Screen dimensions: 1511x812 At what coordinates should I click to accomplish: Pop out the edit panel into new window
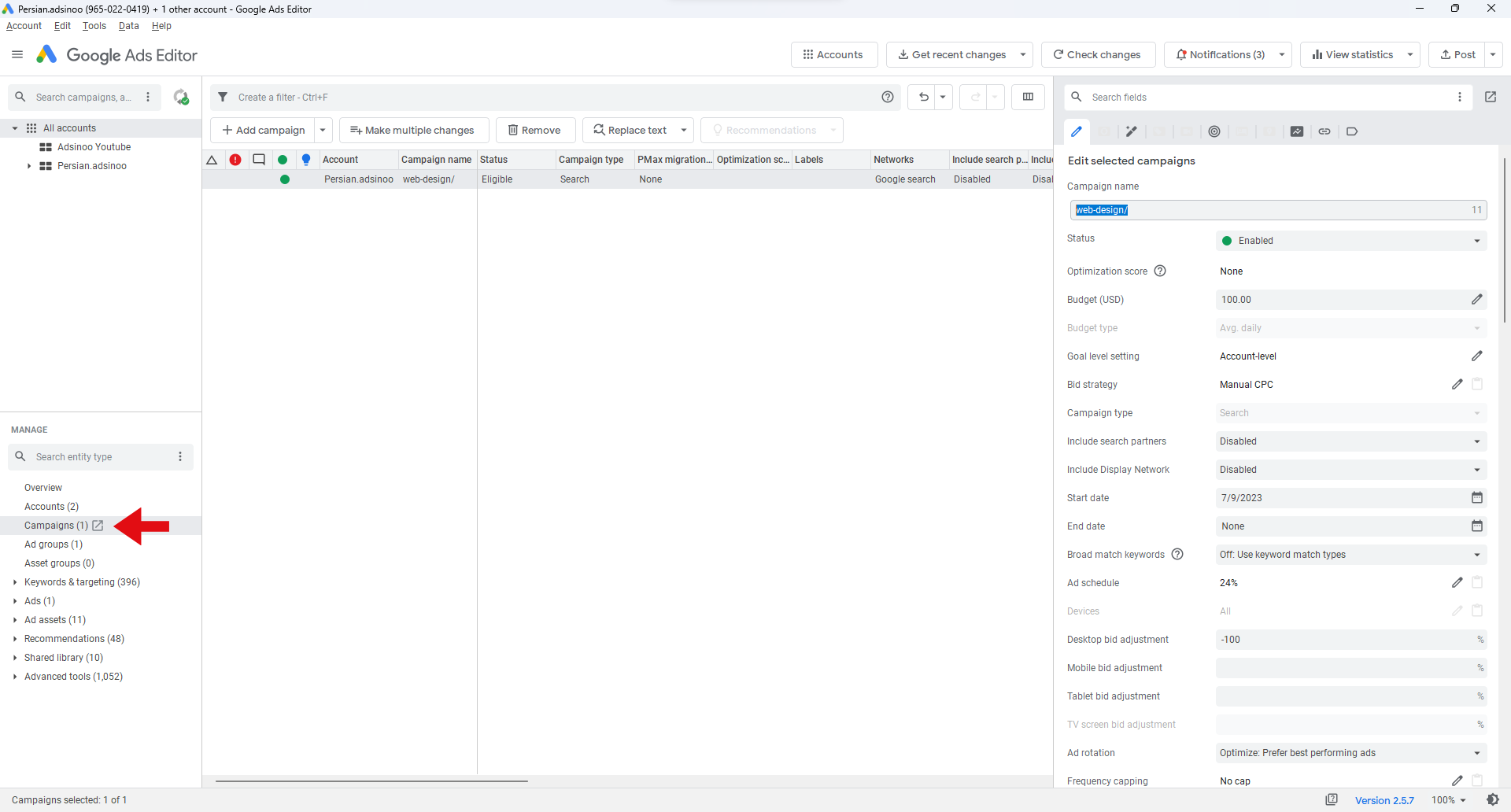pyautogui.click(x=1491, y=97)
